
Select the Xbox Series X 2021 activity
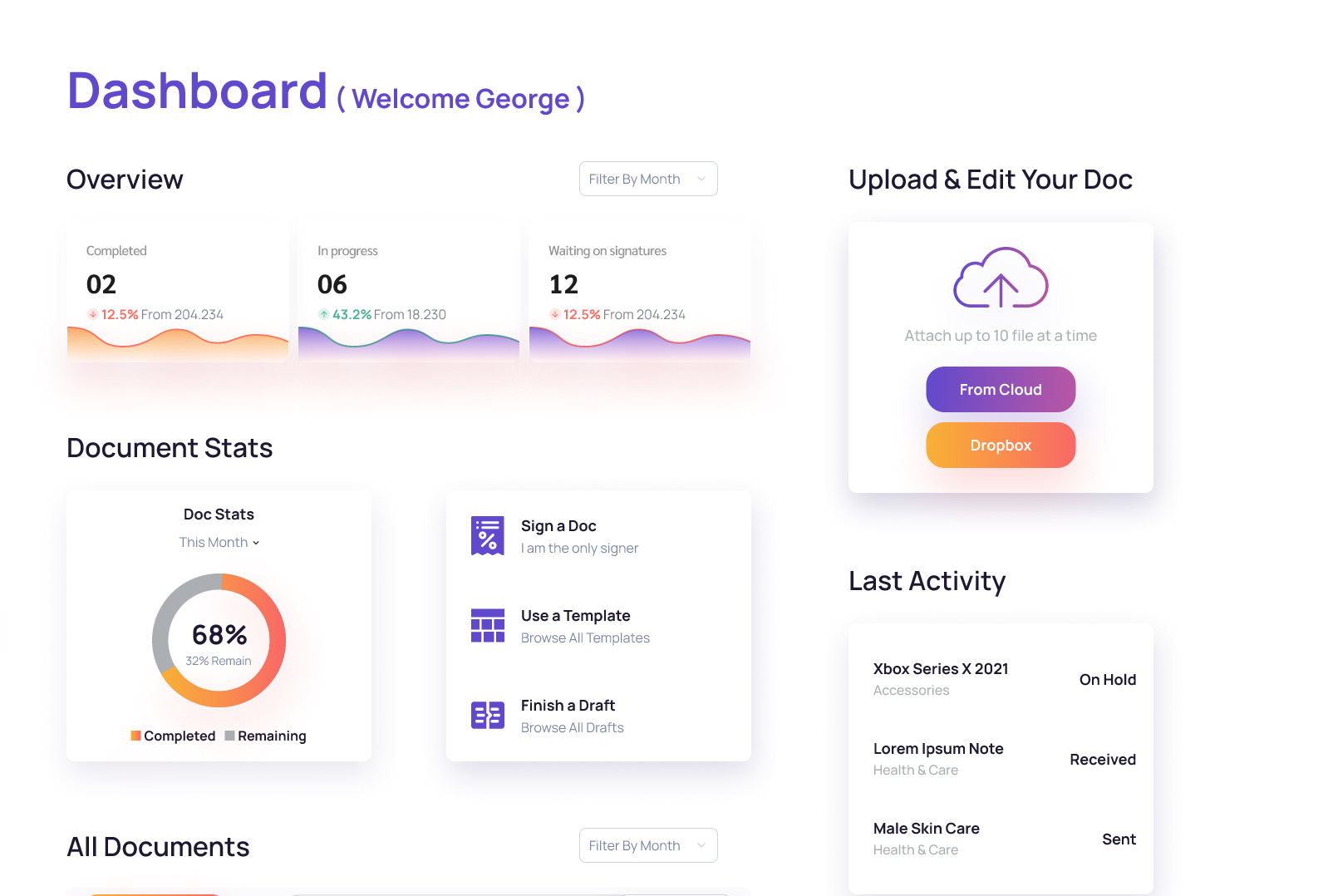coord(940,669)
